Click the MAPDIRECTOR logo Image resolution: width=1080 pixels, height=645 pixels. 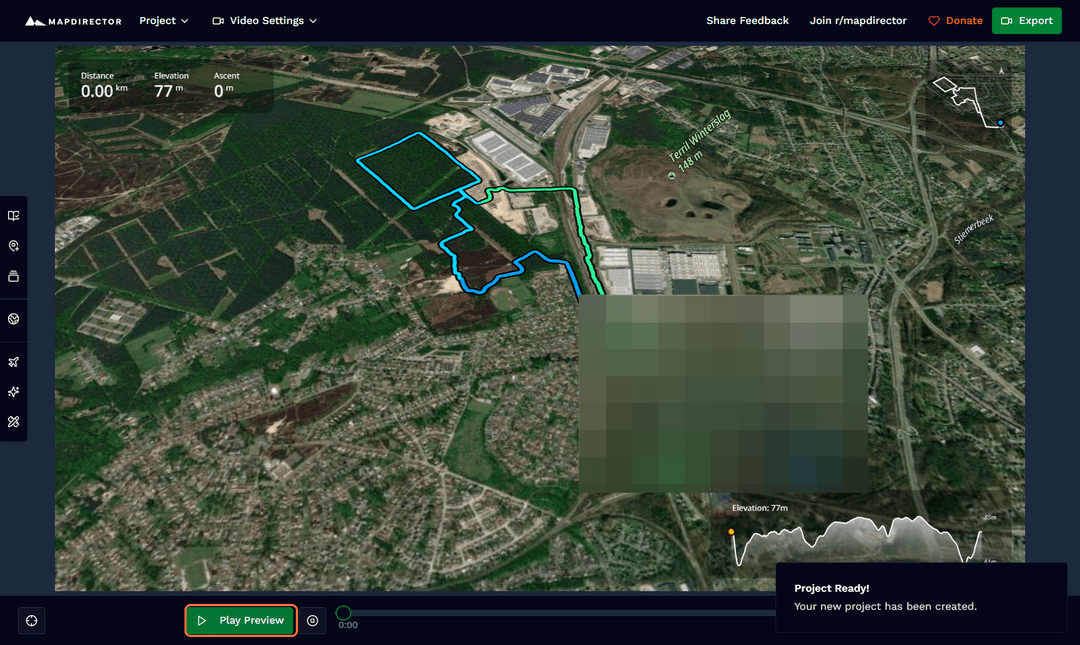pos(72,20)
